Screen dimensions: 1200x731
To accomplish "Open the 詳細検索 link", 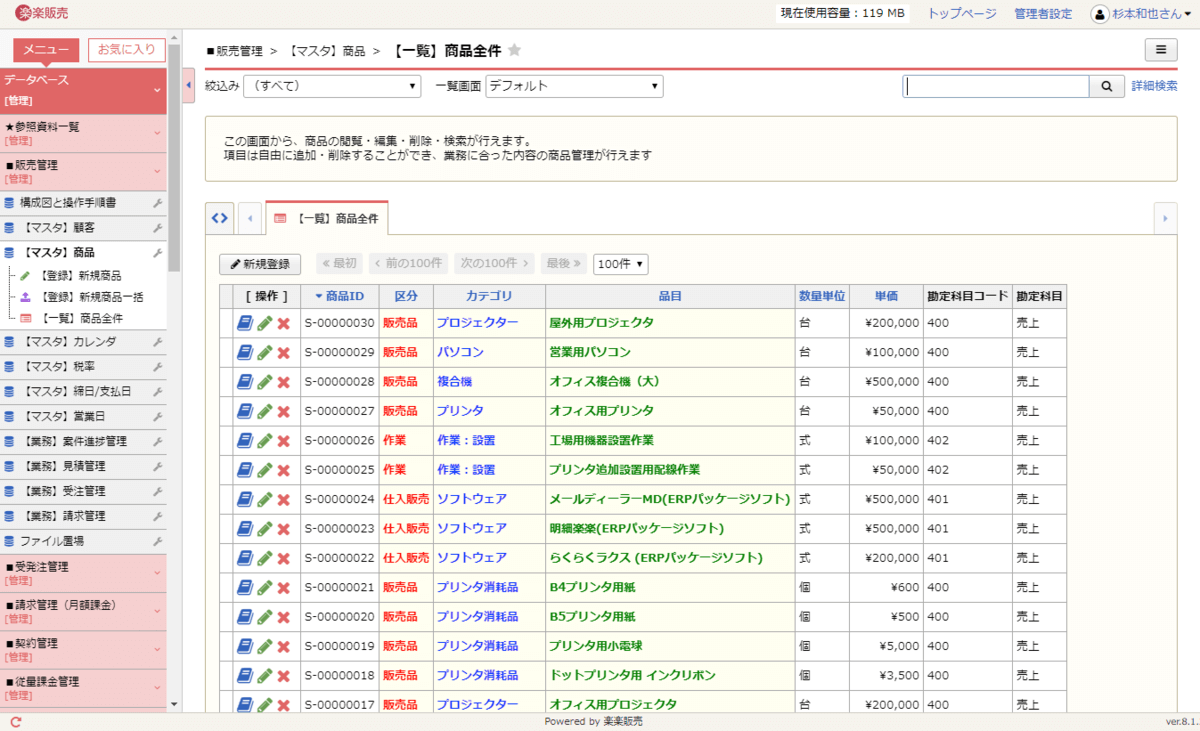I will click(1154, 87).
